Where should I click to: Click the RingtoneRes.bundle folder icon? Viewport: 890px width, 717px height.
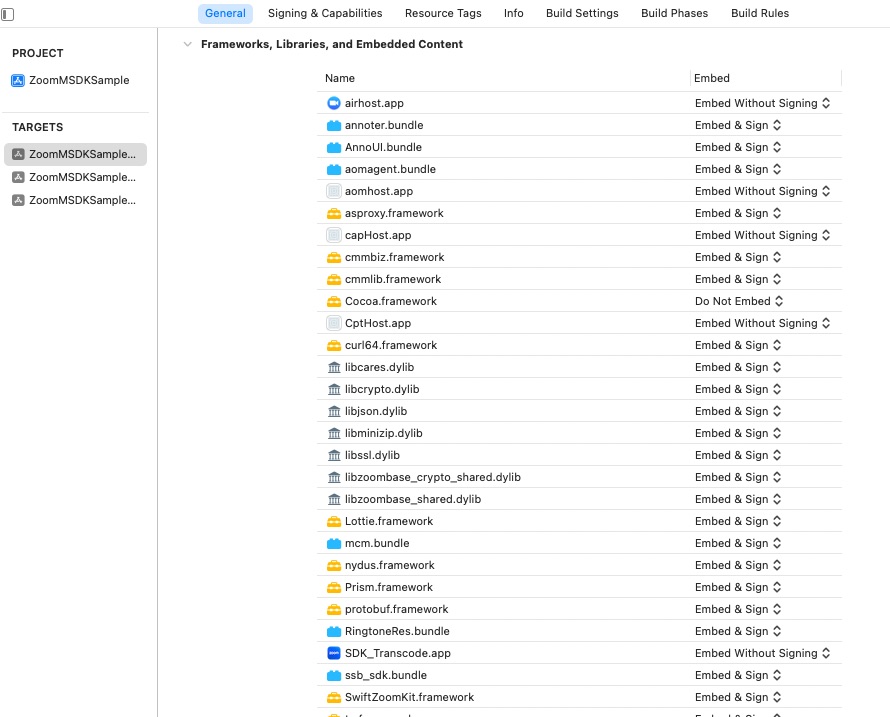334,632
